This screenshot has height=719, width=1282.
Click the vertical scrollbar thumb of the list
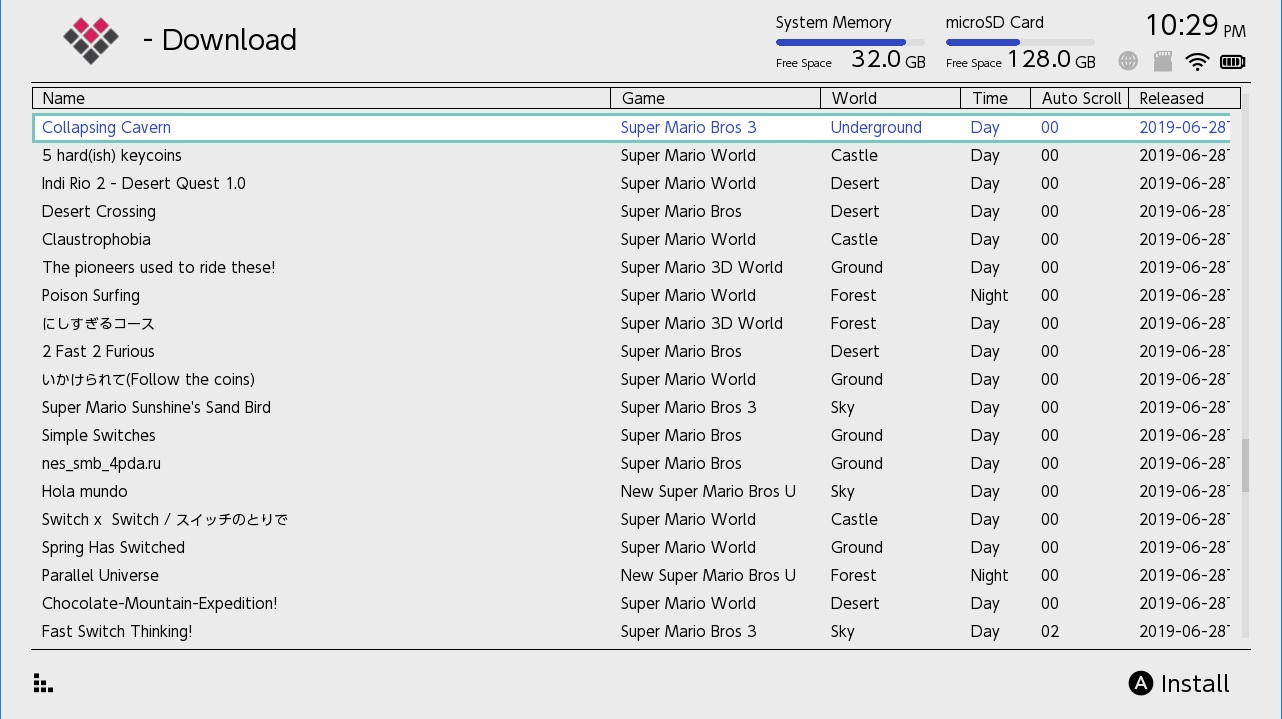tap(1245, 465)
